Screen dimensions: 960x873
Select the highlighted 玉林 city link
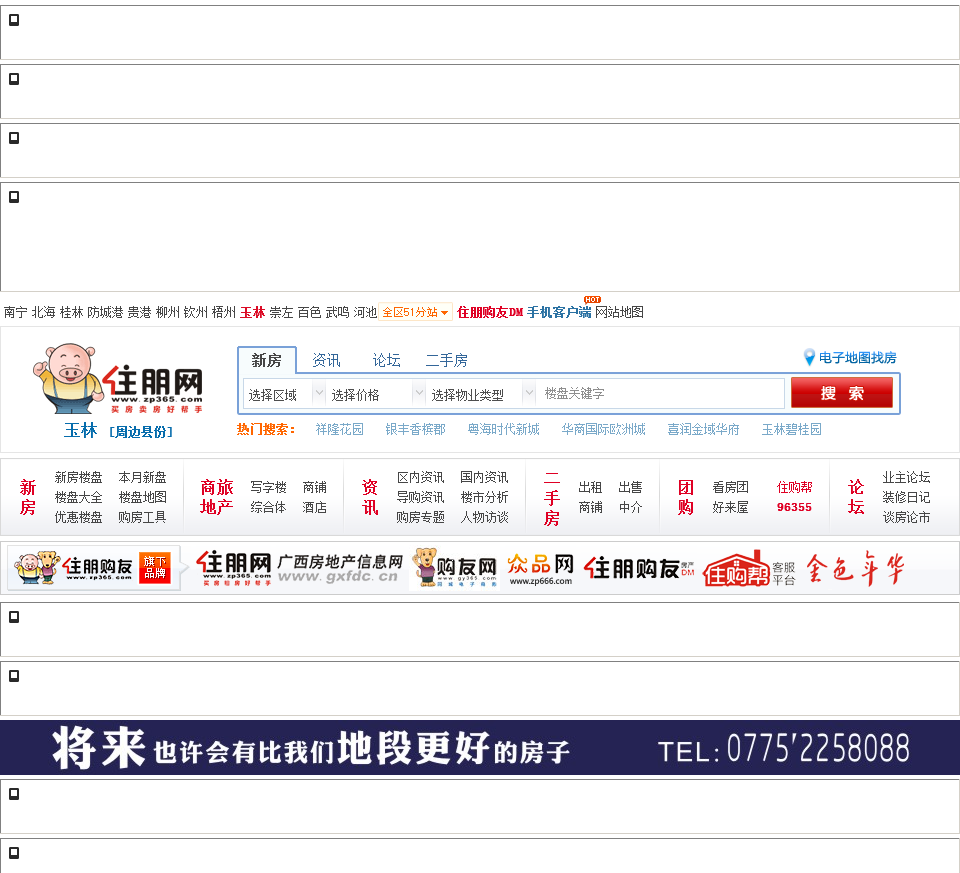click(252, 312)
